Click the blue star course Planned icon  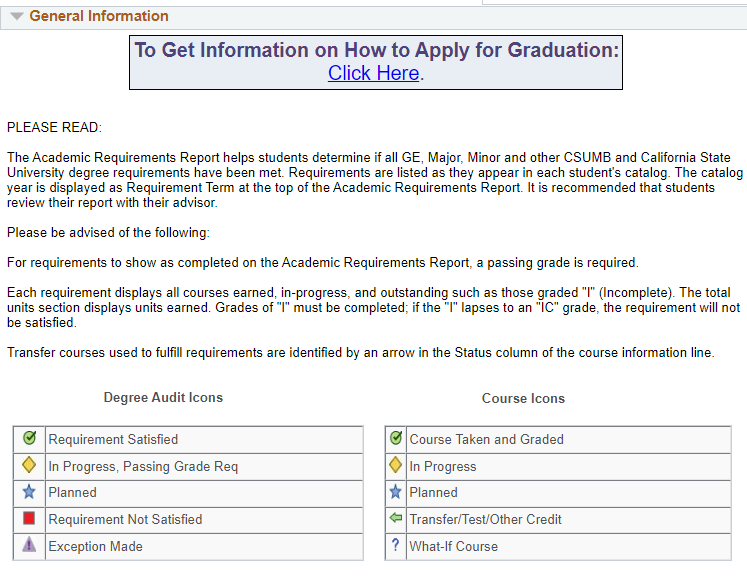[x=396, y=492]
